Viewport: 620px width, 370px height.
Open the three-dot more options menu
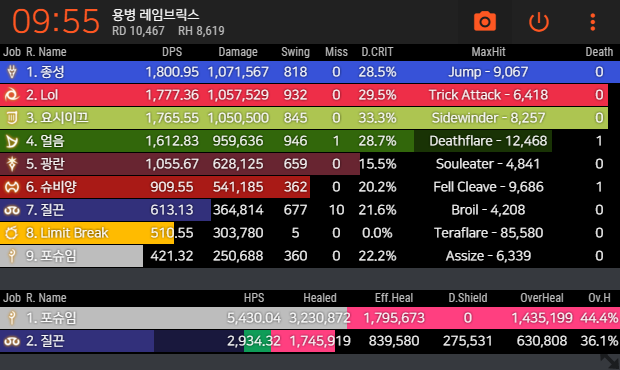point(592,22)
